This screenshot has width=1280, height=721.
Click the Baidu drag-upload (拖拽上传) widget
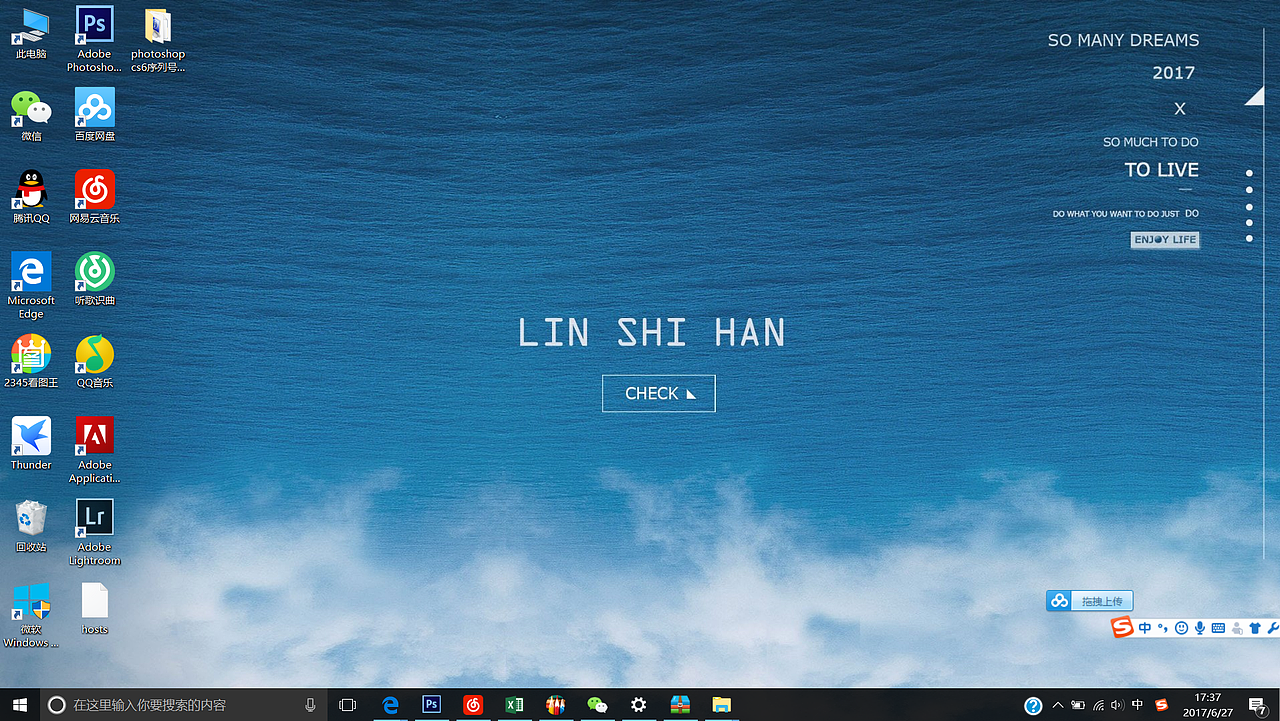[x=1090, y=601]
